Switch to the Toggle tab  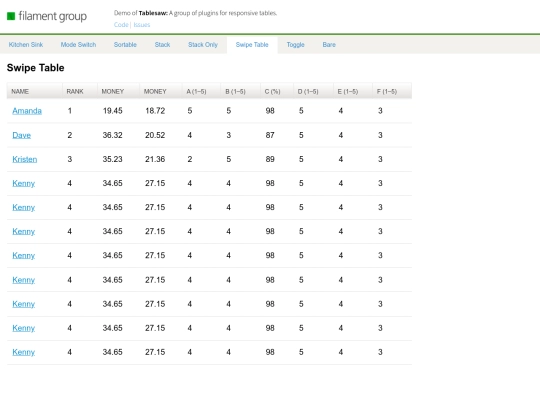295,45
